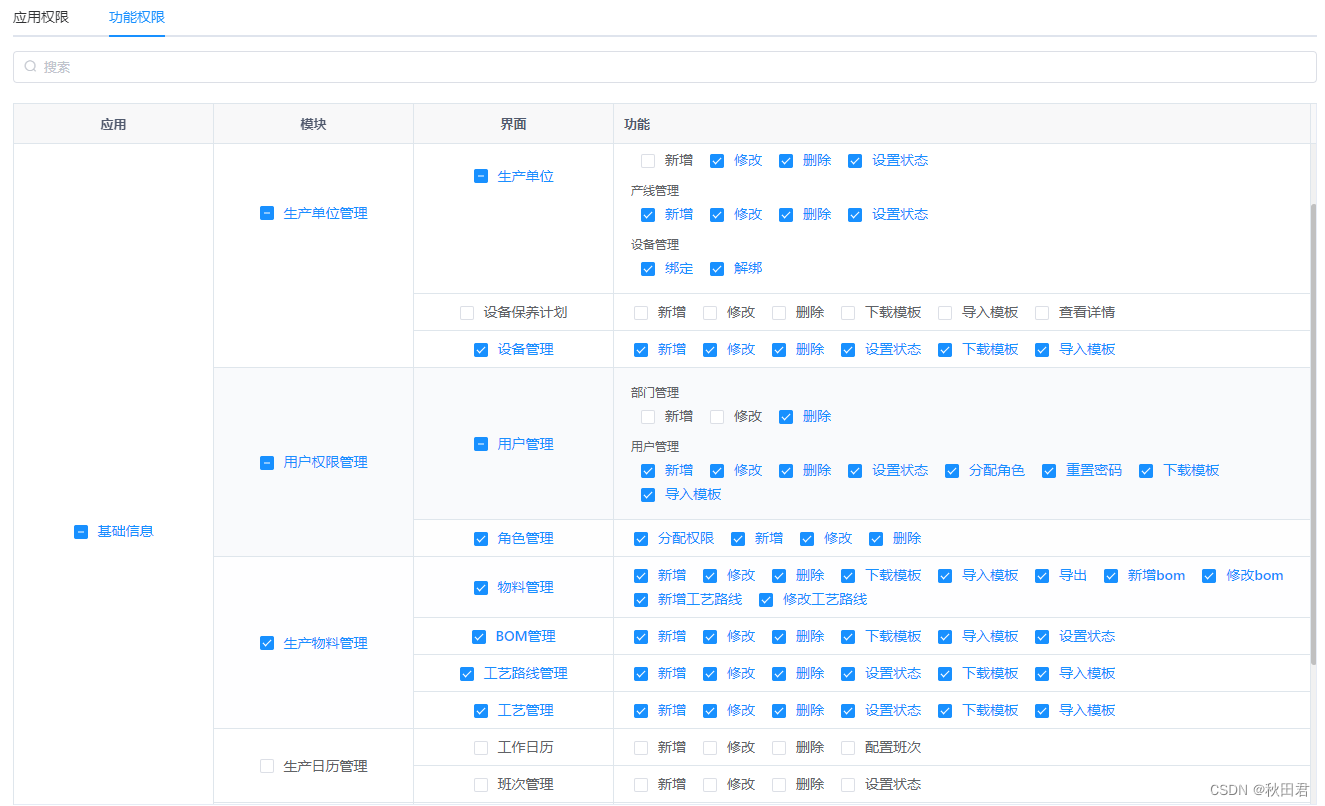Uncheck the 新增bom permission checkbox
The width and height of the screenshot is (1325, 806).
(1110, 575)
